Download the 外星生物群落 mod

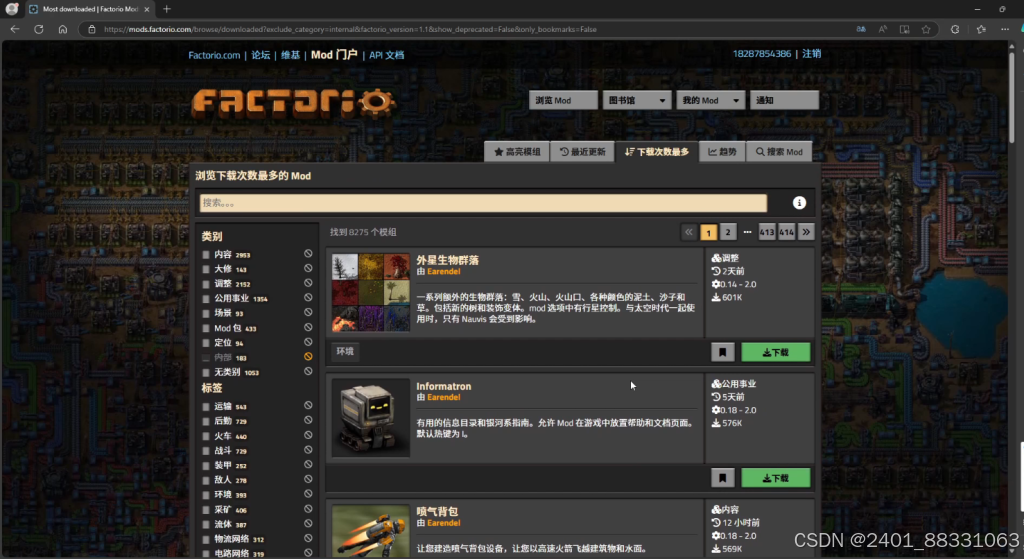coord(776,352)
